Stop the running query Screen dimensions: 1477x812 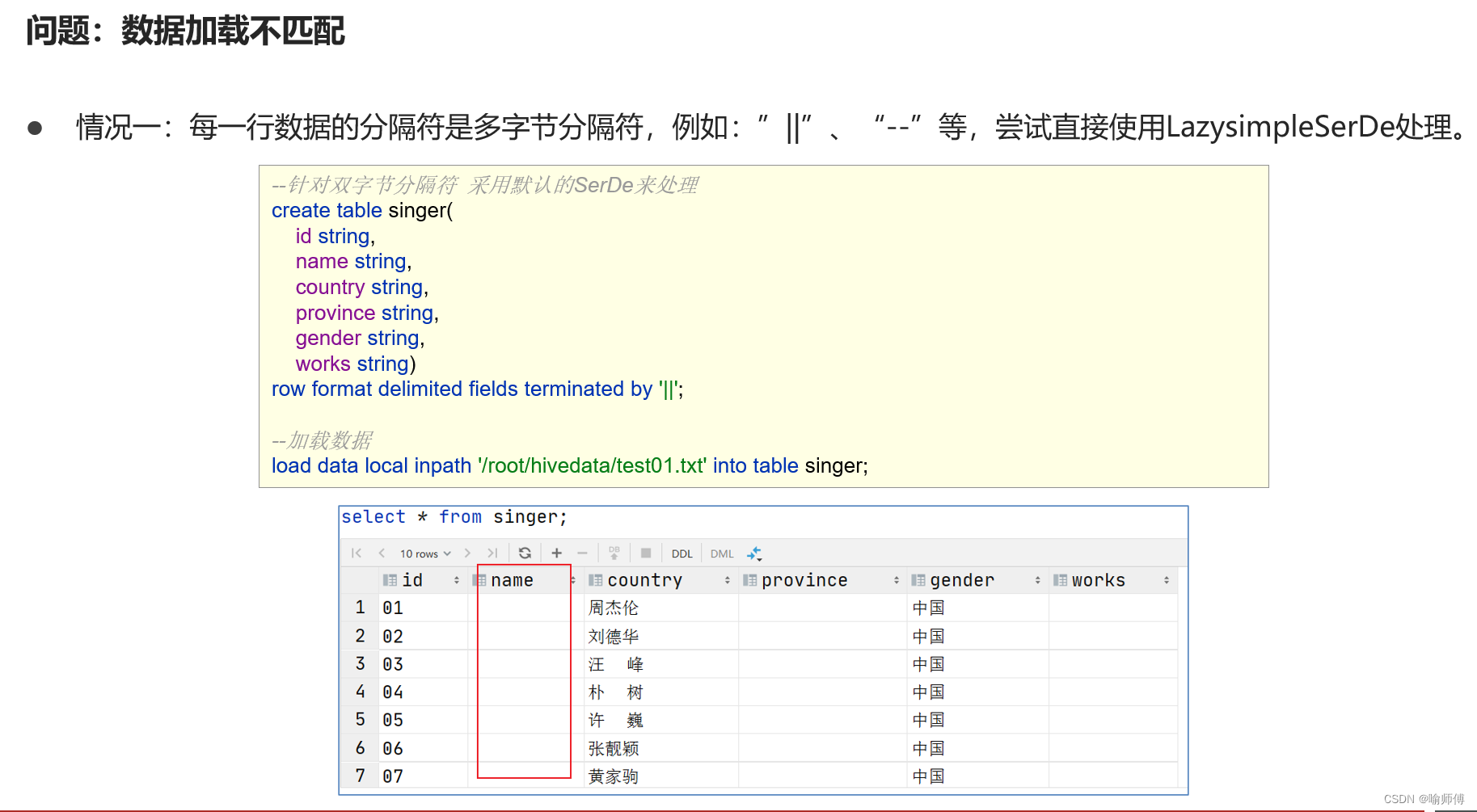click(646, 553)
